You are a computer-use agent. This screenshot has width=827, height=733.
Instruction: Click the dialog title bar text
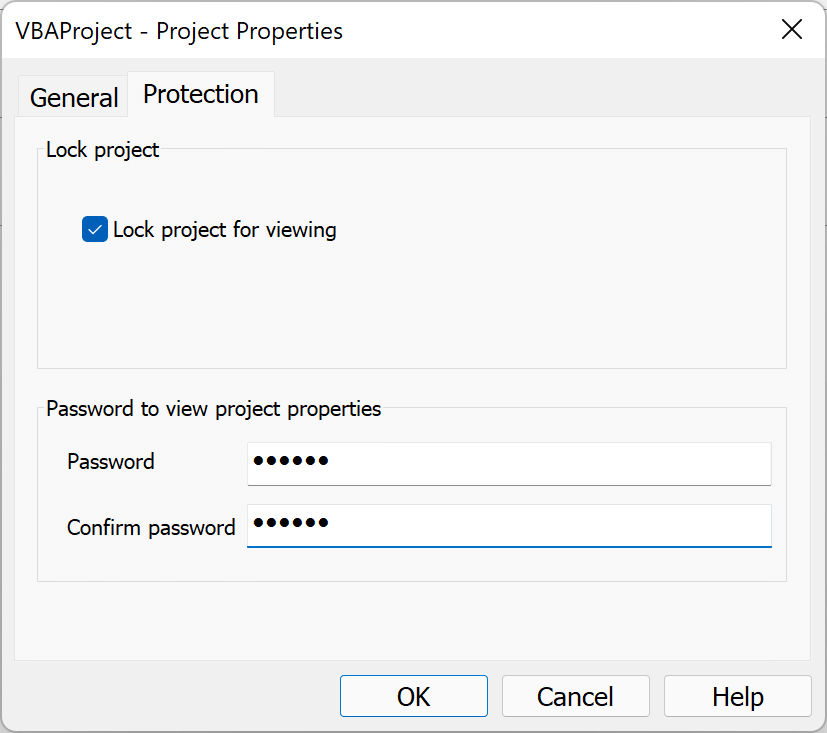178,31
